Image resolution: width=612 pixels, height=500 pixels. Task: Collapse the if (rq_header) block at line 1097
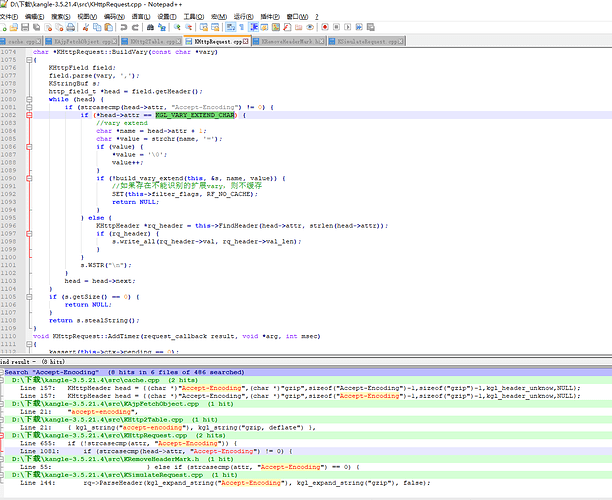[29, 234]
